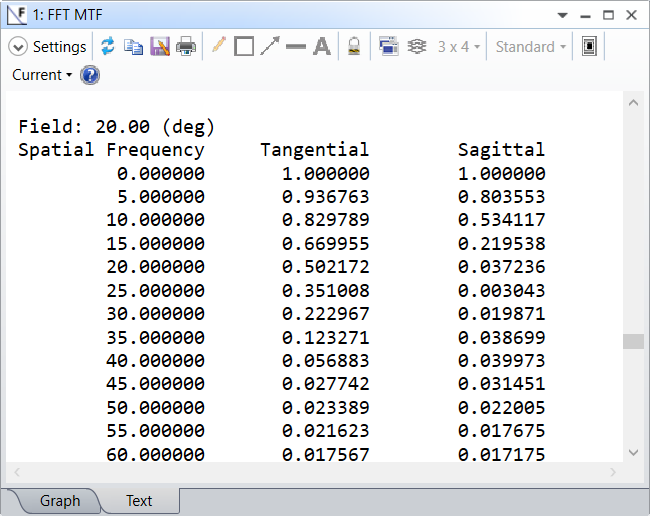Click sagittal value 0.219538
650x516 pixels.
[x=502, y=244]
